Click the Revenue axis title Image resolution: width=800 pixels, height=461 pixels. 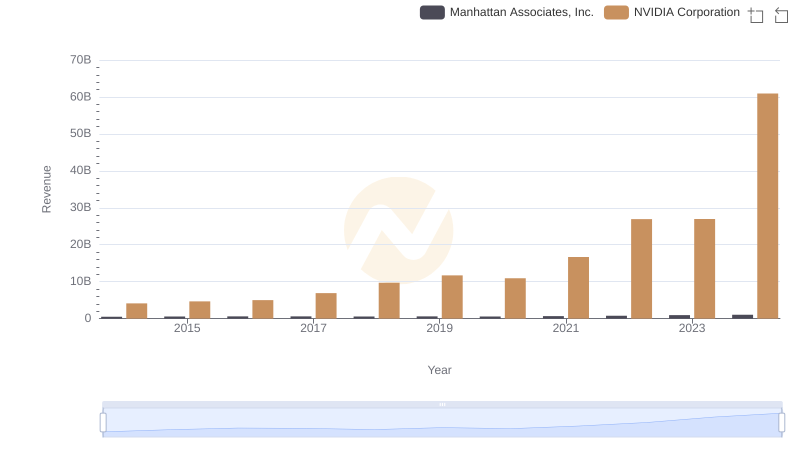click(46, 189)
